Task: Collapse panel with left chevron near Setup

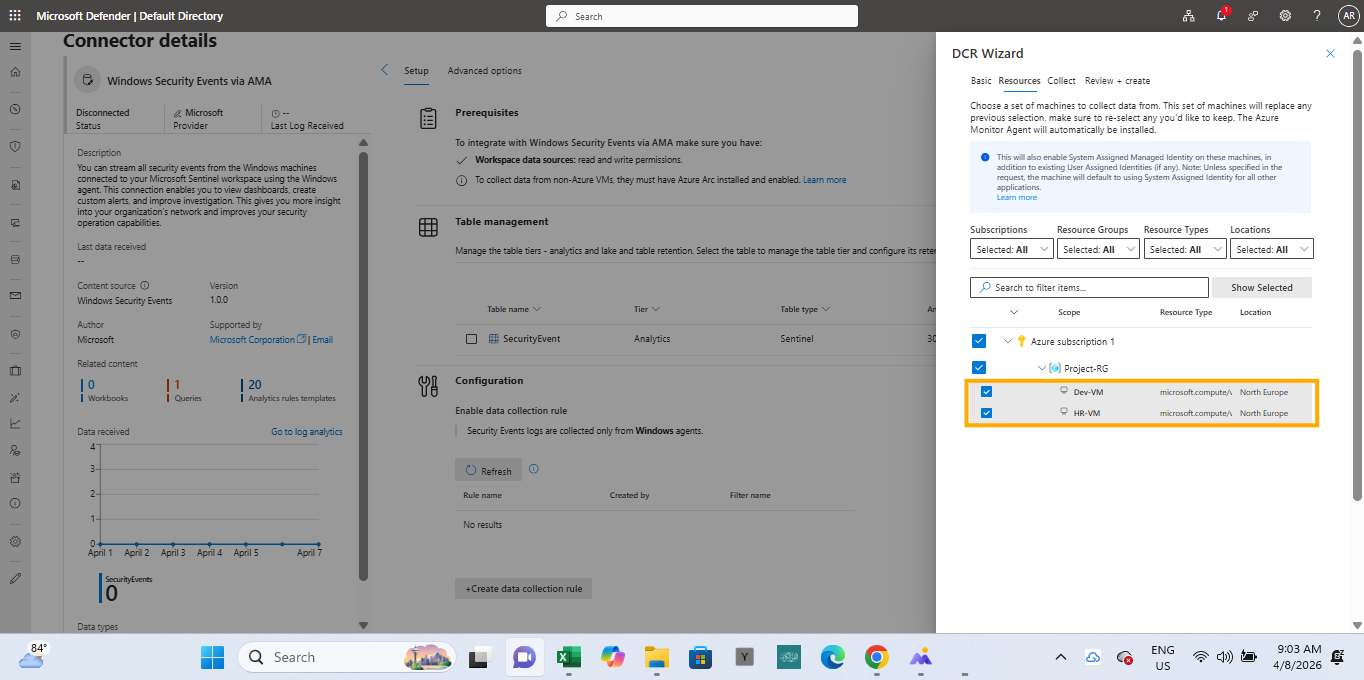Action: click(x=384, y=70)
